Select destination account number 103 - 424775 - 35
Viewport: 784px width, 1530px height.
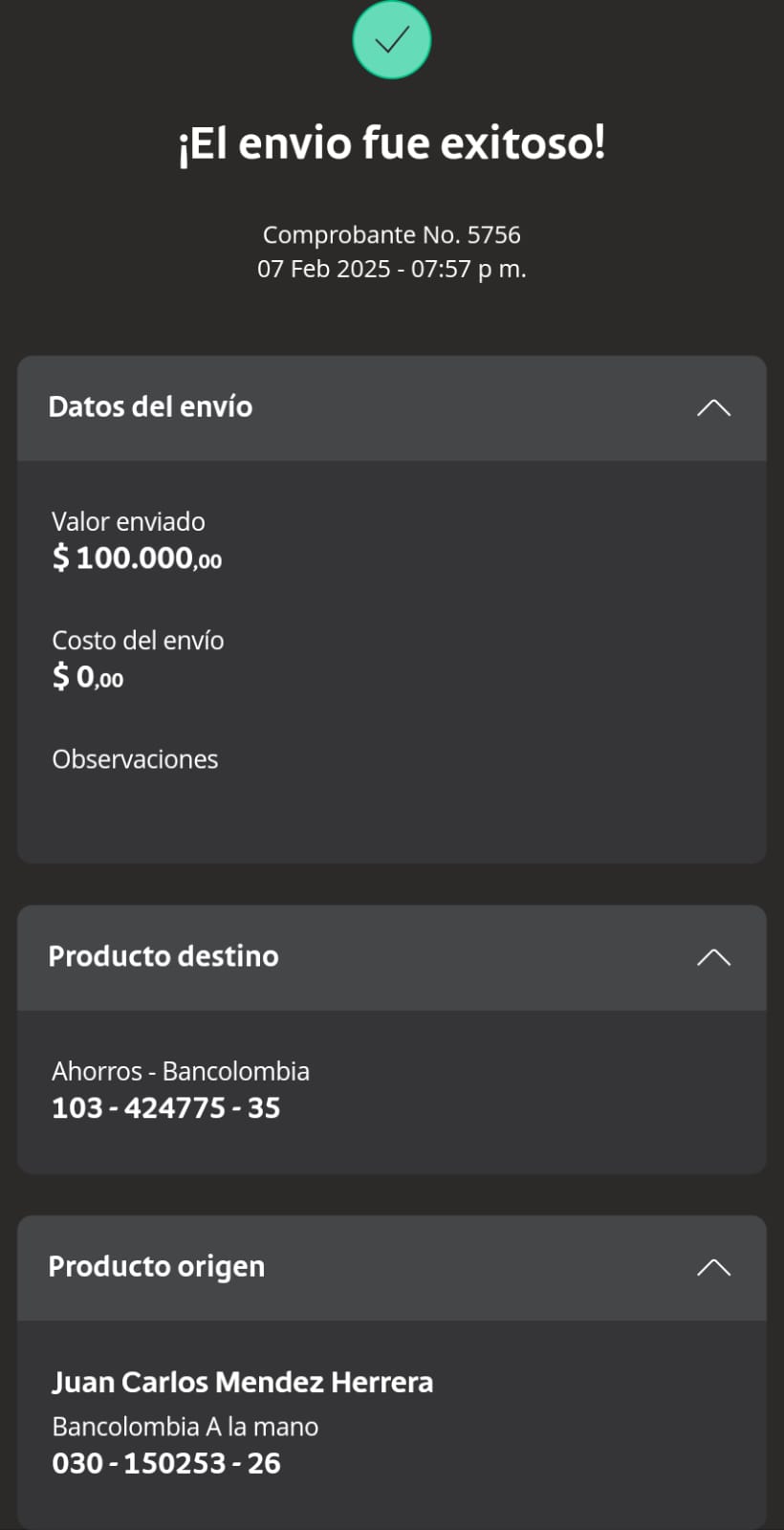[x=166, y=1108]
